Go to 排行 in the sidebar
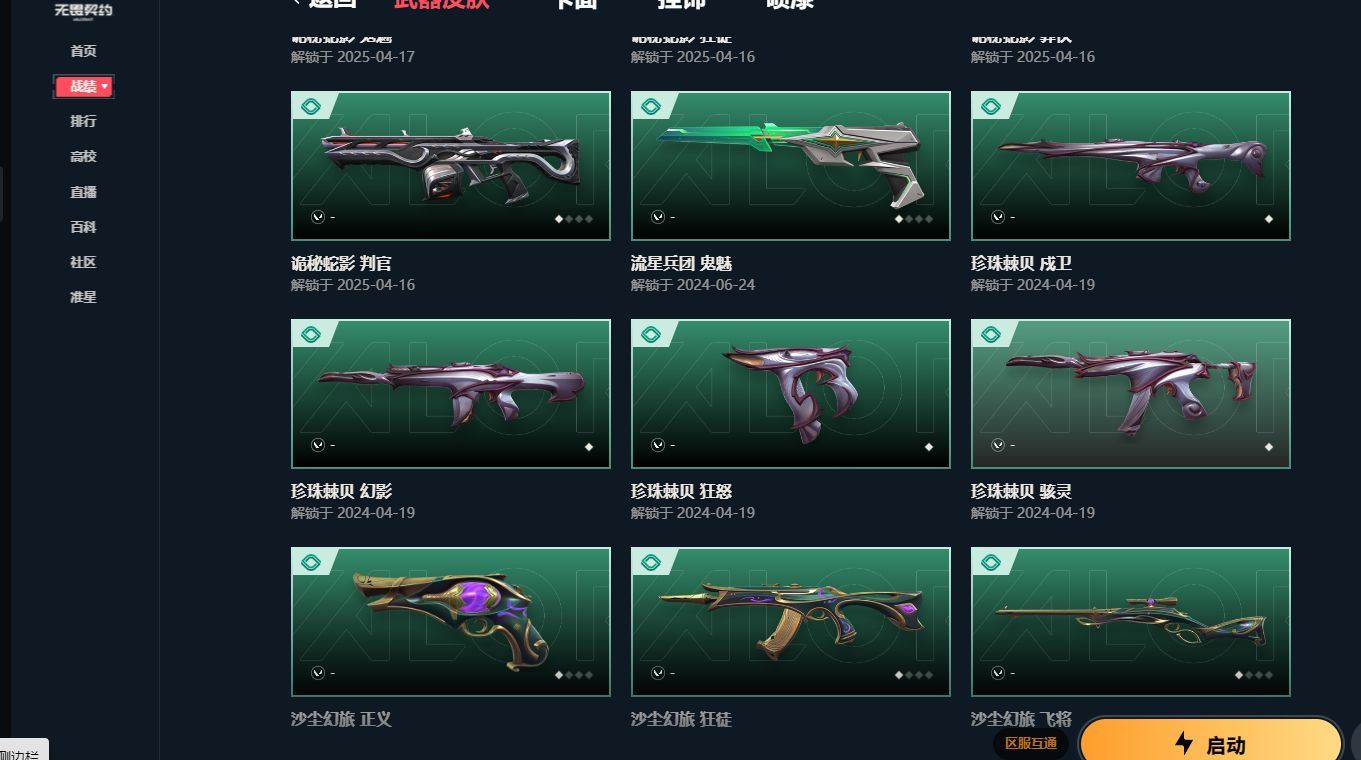Image resolution: width=1361 pixels, height=760 pixels. coord(84,121)
